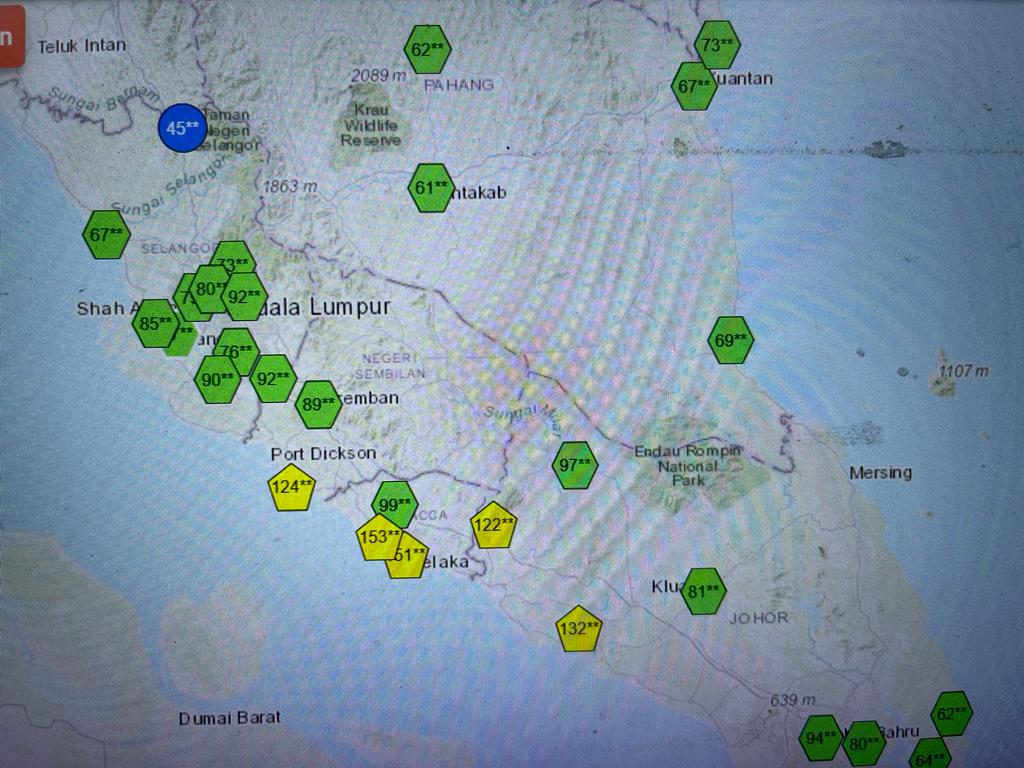Viewport: 1024px width, 768px height.
Task: Click the Mersing map label
Action: point(880,472)
